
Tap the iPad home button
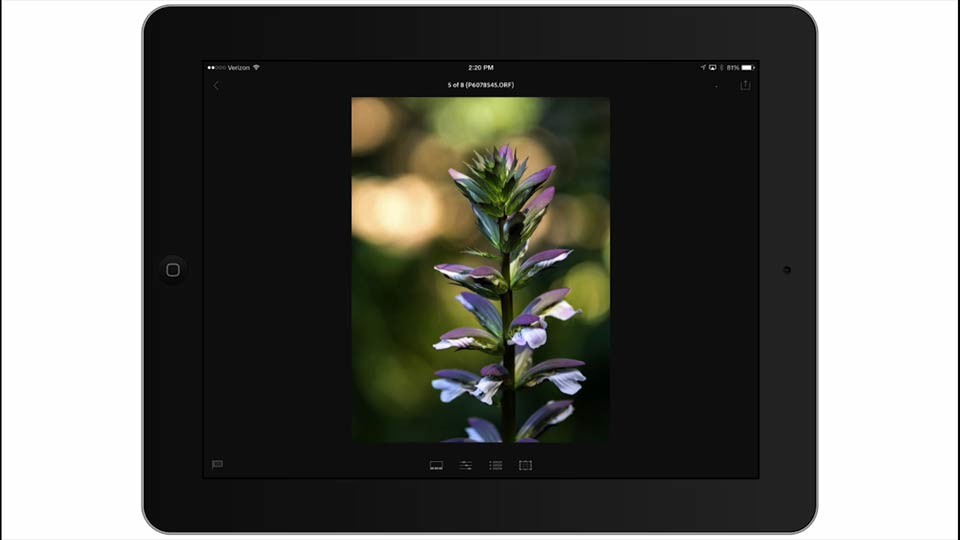(x=173, y=270)
